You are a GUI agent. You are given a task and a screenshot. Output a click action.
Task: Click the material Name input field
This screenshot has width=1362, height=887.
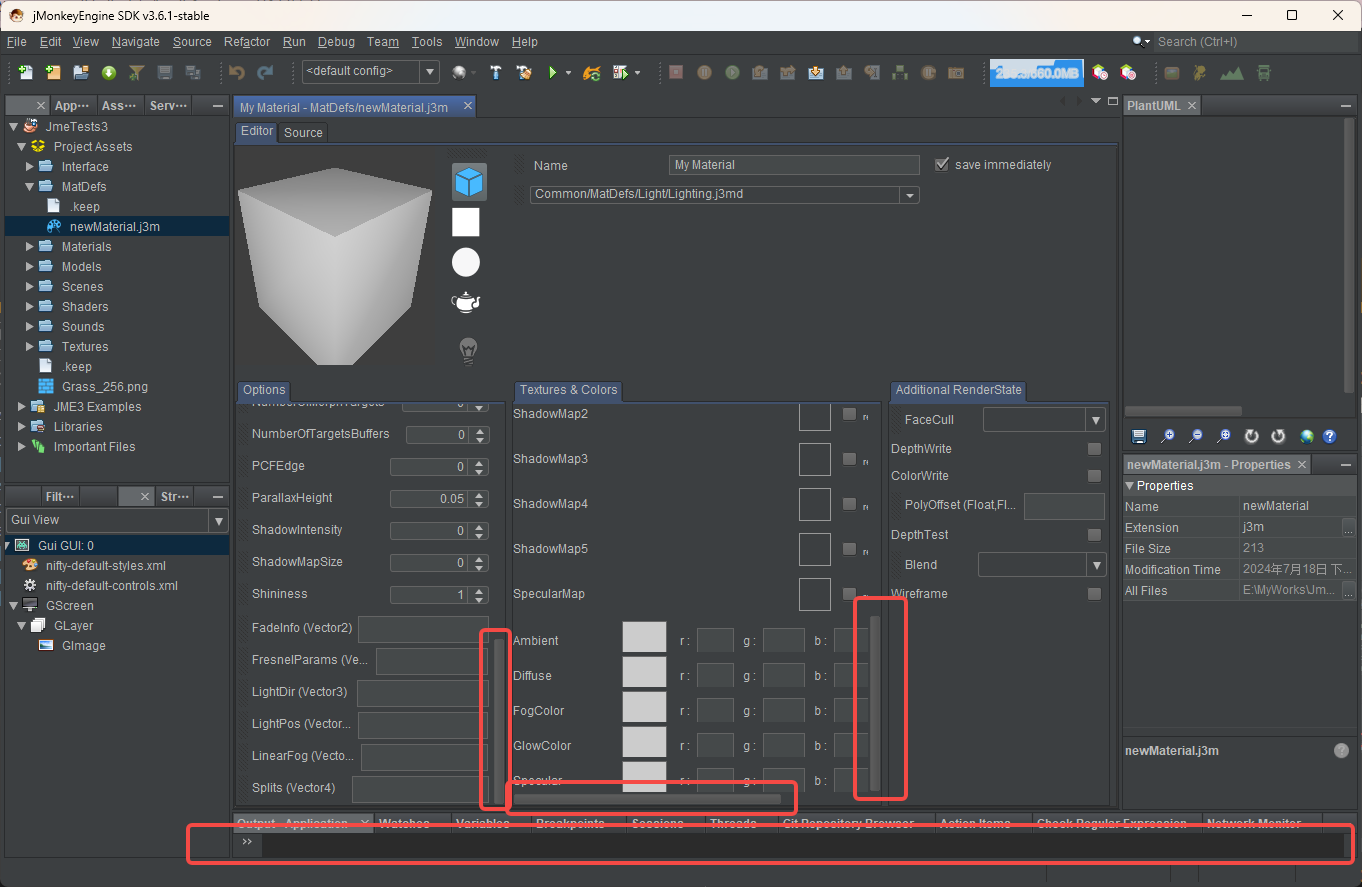click(x=794, y=165)
